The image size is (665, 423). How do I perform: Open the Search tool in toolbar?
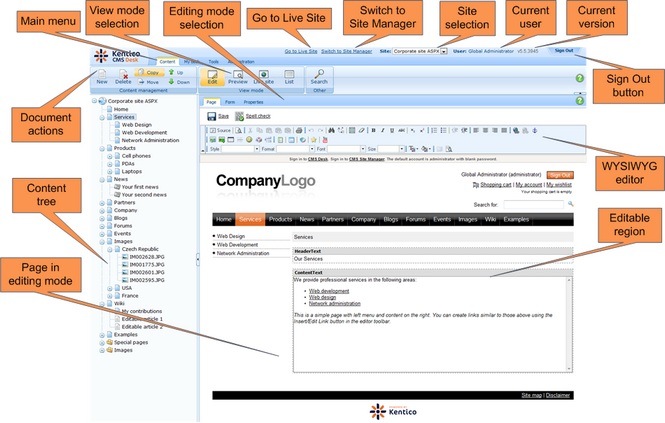coord(318,76)
